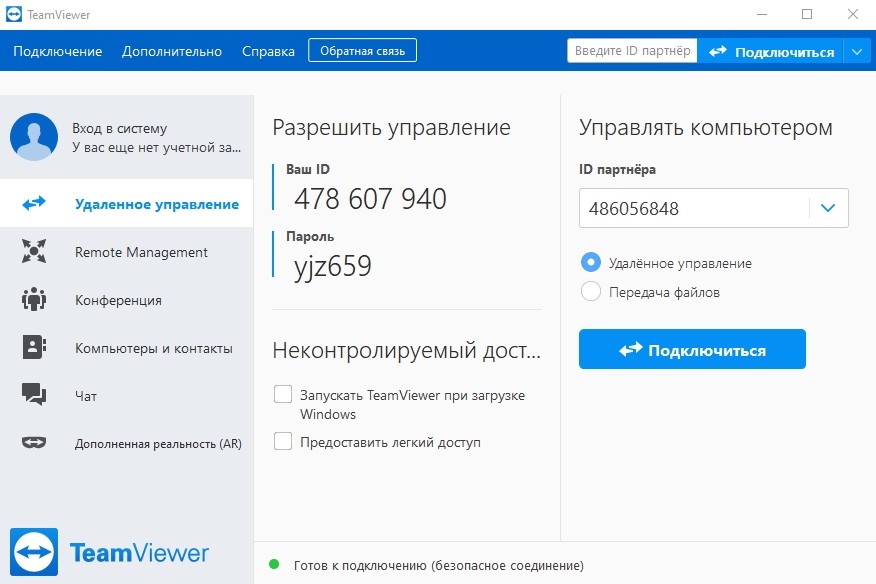The image size is (876, 584).
Task: Click the large blue Подключиться button
Action: [692, 350]
